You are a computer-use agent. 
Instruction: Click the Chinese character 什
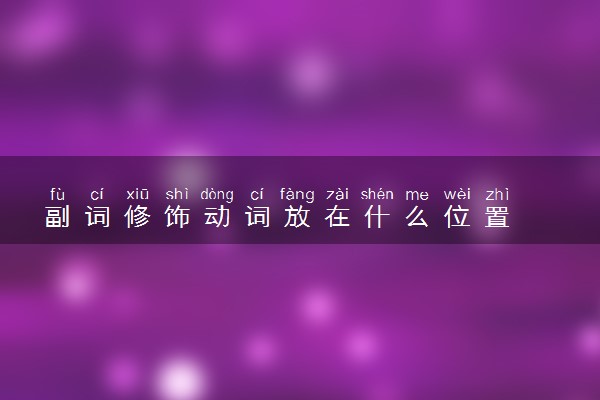pos(377,217)
